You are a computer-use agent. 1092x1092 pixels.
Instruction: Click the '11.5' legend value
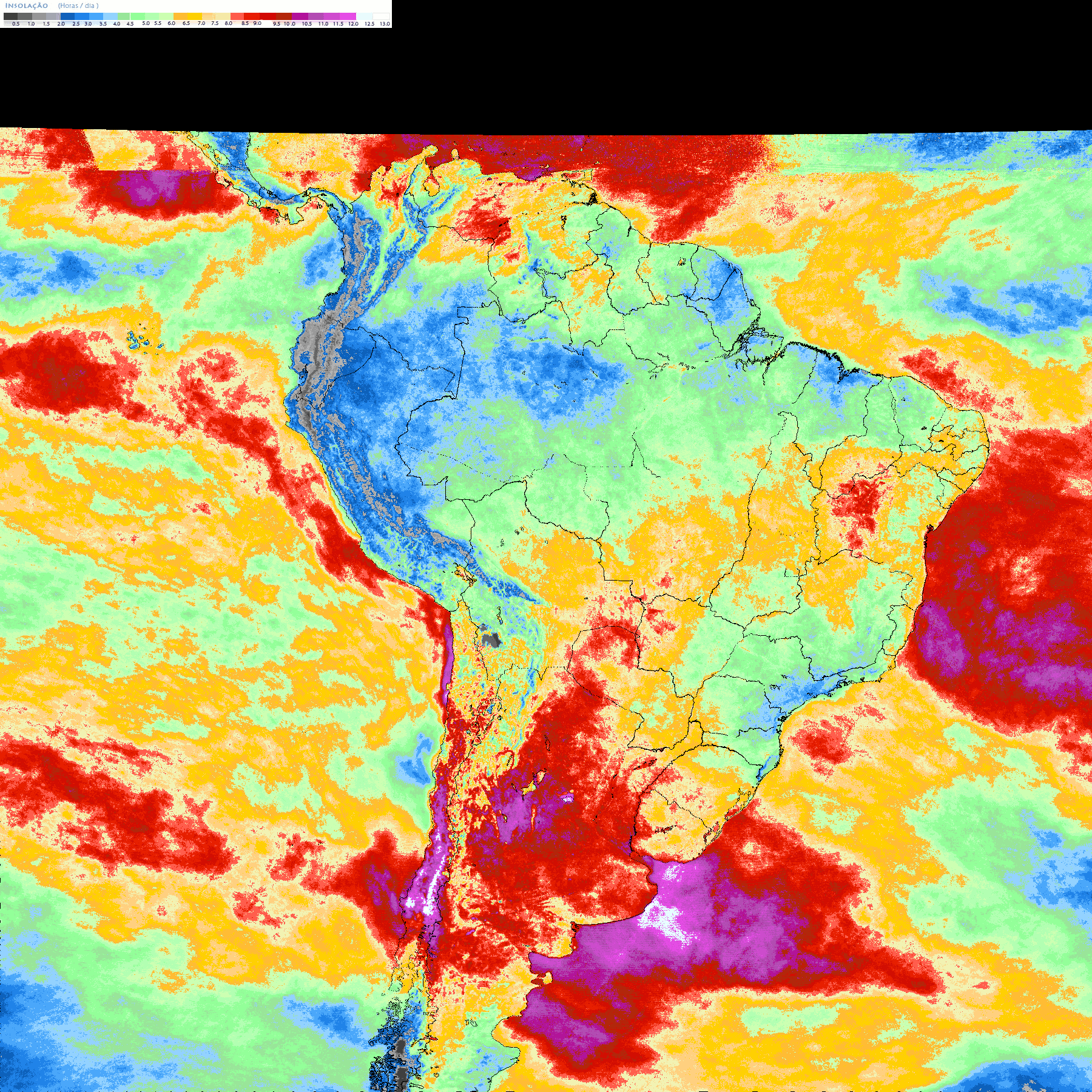[338, 24]
